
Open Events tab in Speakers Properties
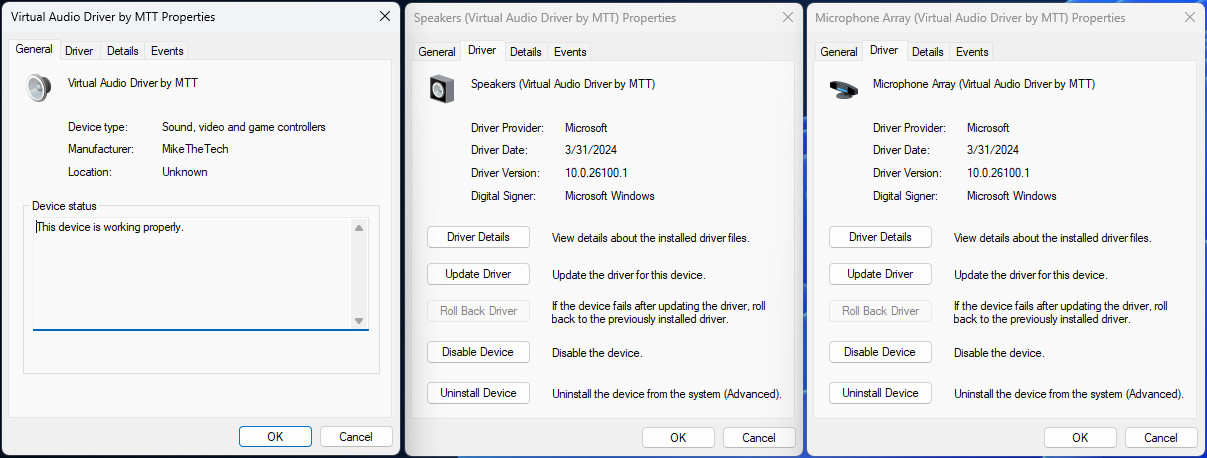570,52
